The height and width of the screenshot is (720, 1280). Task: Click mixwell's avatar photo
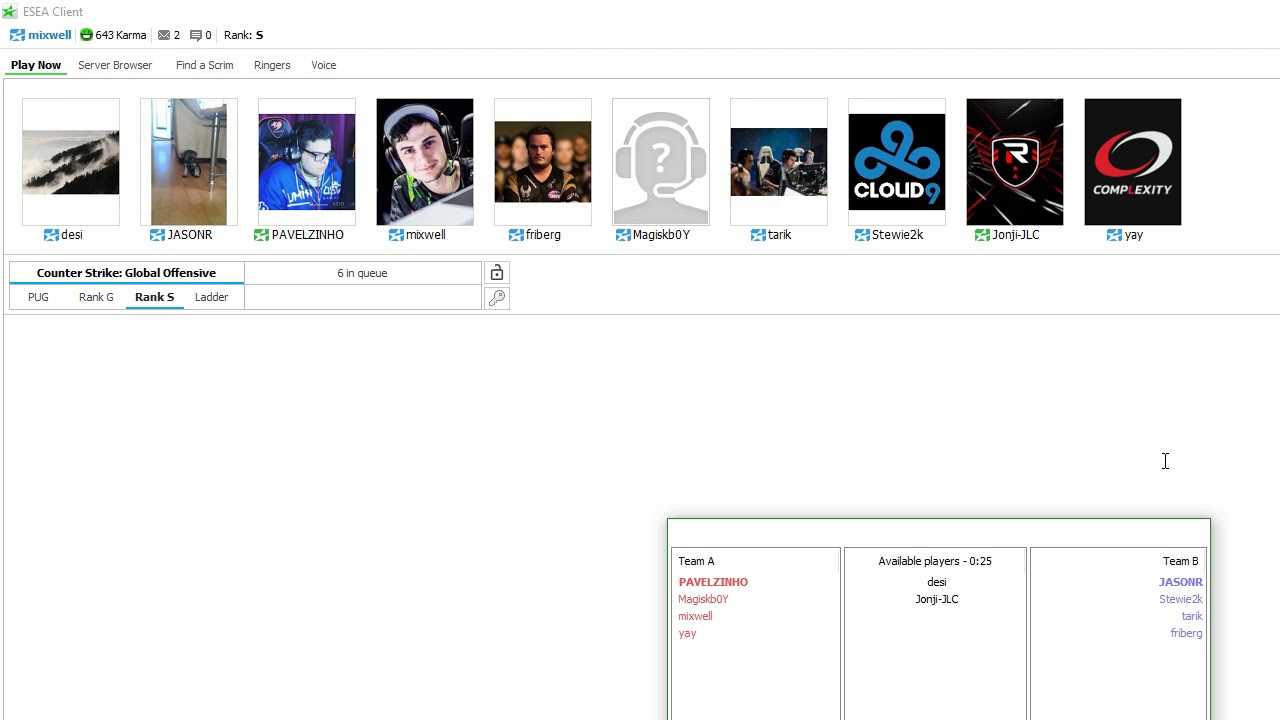(x=425, y=162)
